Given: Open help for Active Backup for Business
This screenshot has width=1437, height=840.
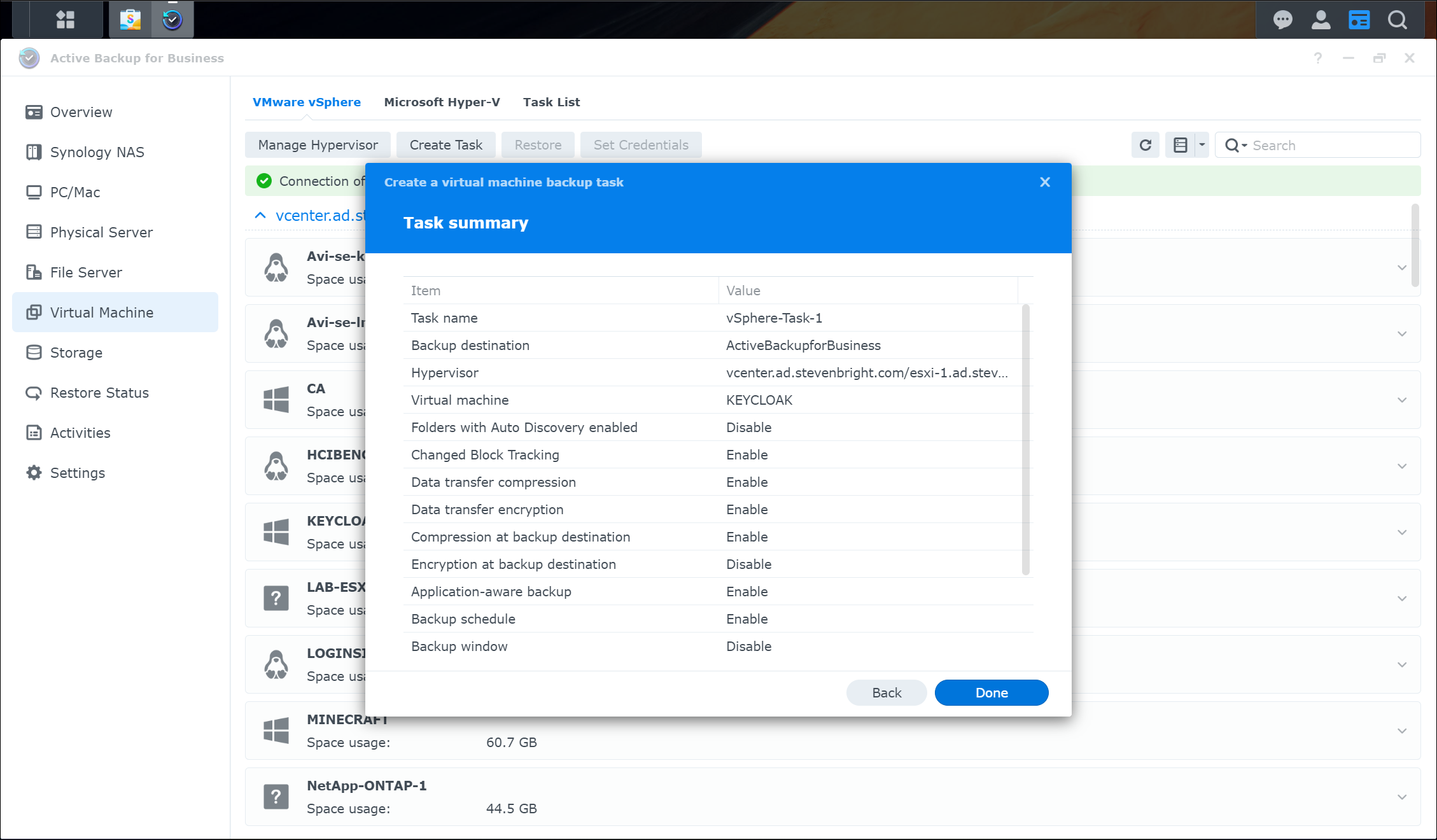Looking at the screenshot, I should click(x=1317, y=58).
